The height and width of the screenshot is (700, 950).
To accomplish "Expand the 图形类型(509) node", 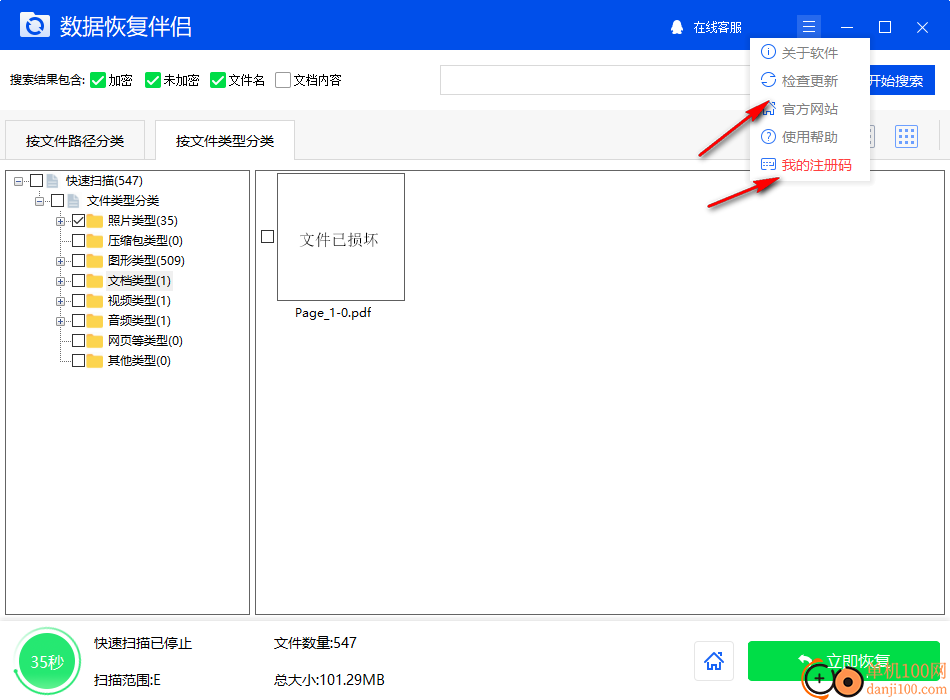I will point(60,261).
